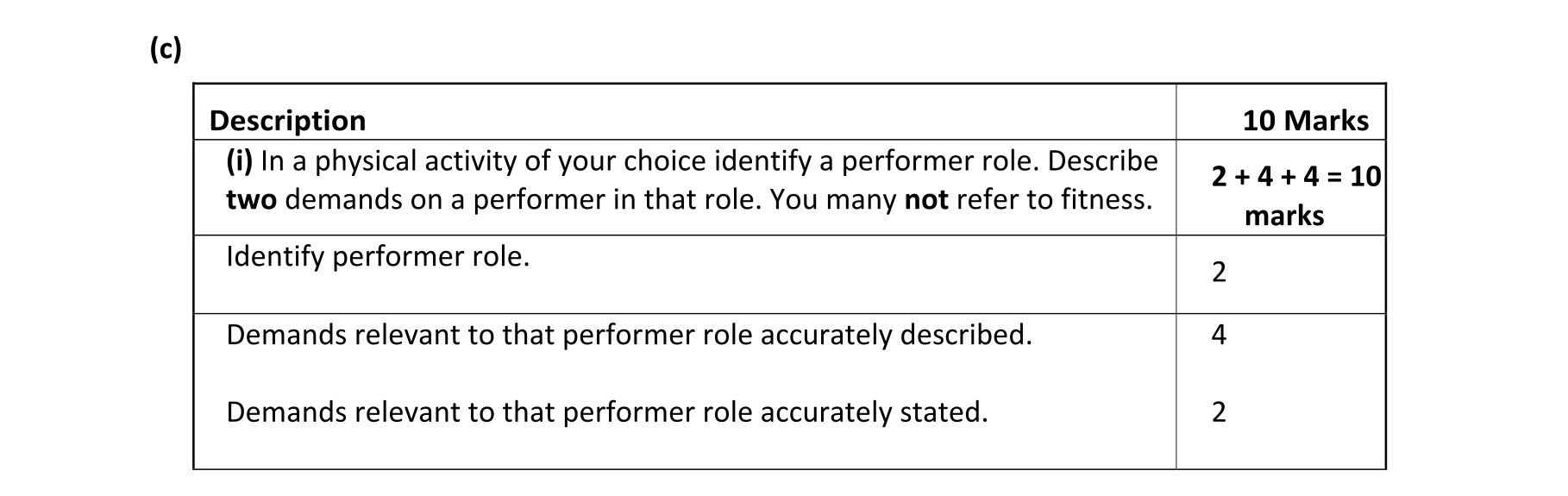Click the "(c)" question label
Image resolution: width=1568 pixels, height=496 pixels.
(165, 50)
